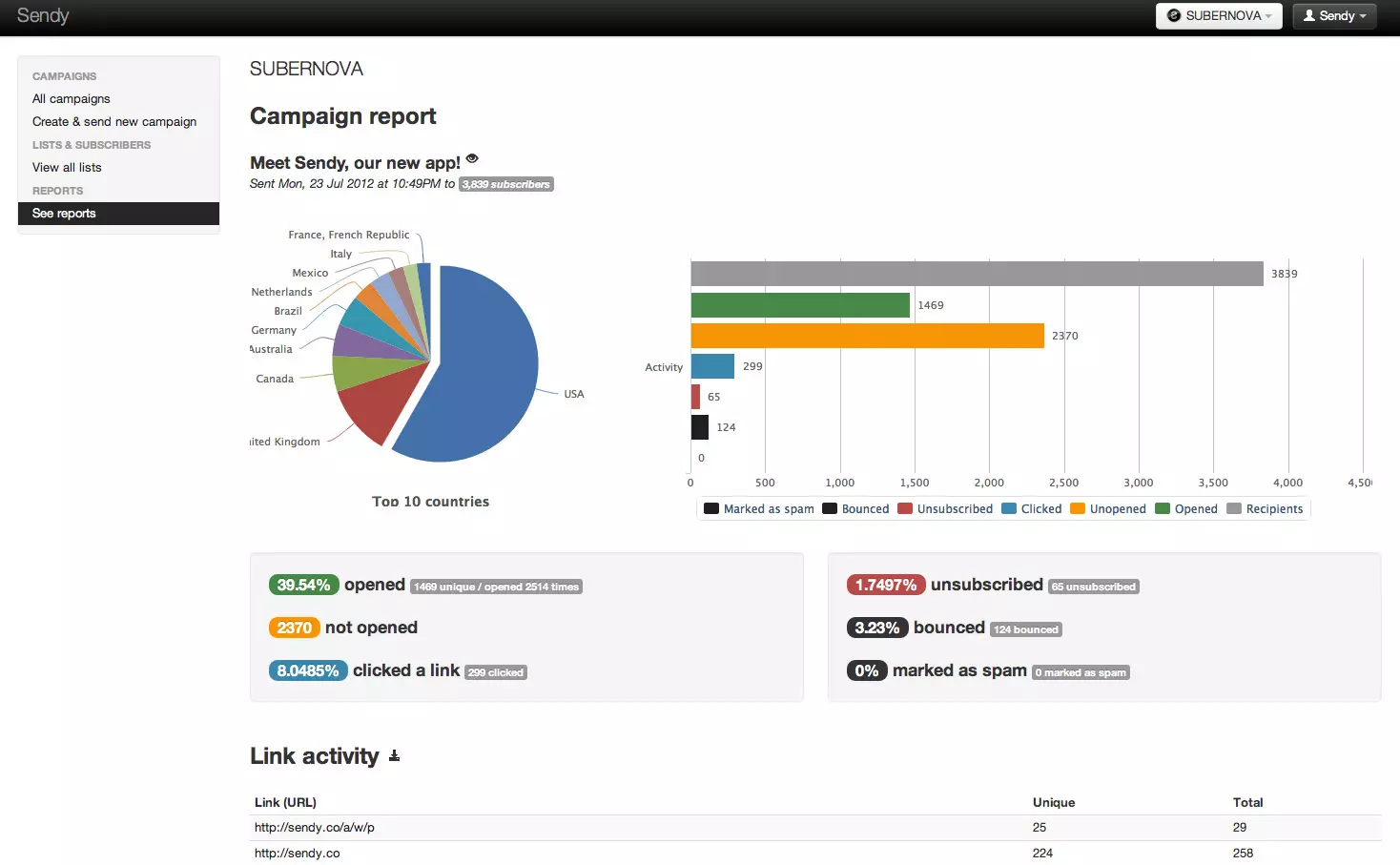This screenshot has height=865, width=1400.
Task: Open the http://sendy.co link row
Action: coord(815,853)
